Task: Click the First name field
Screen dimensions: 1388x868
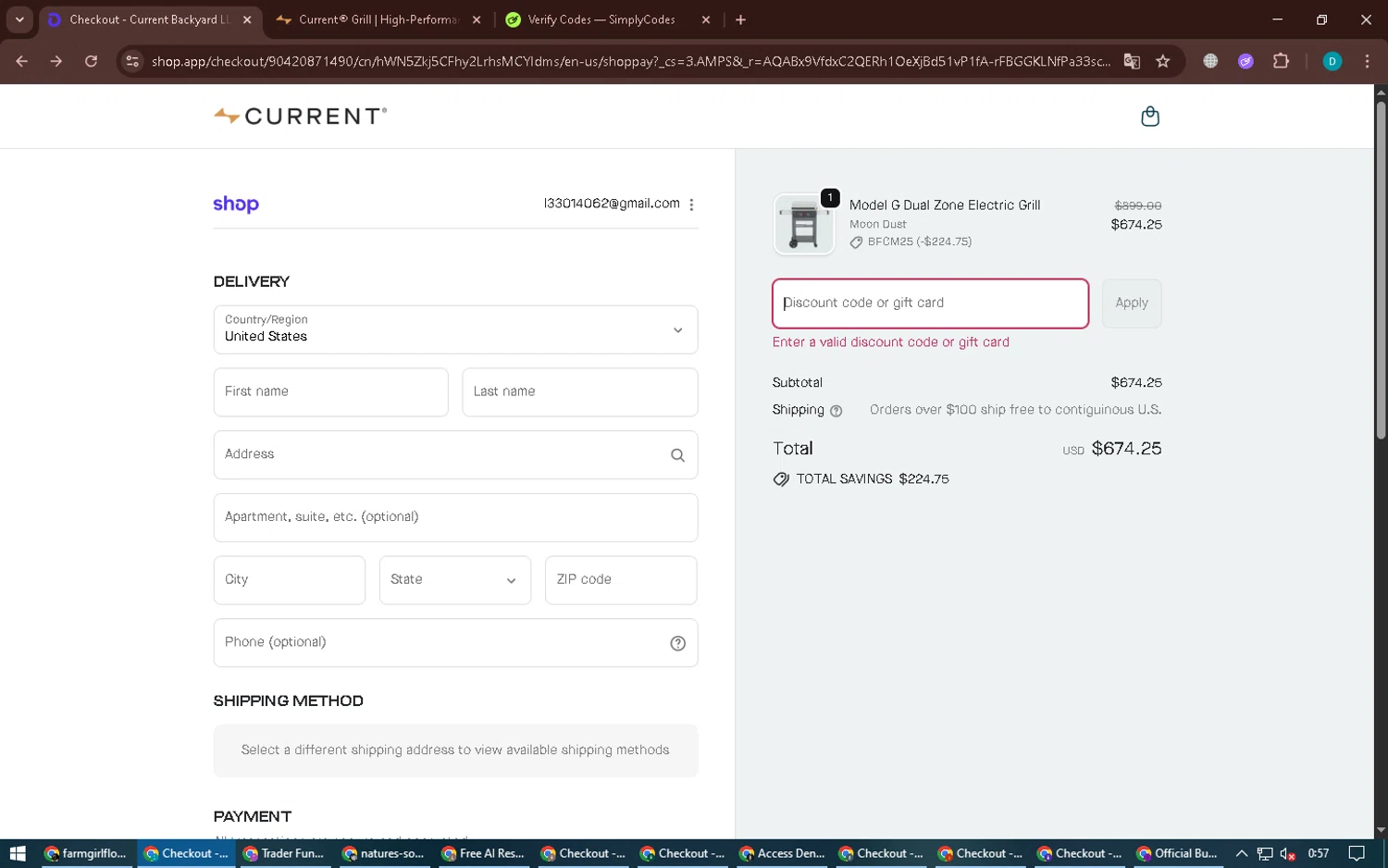Action: pos(330,392)
